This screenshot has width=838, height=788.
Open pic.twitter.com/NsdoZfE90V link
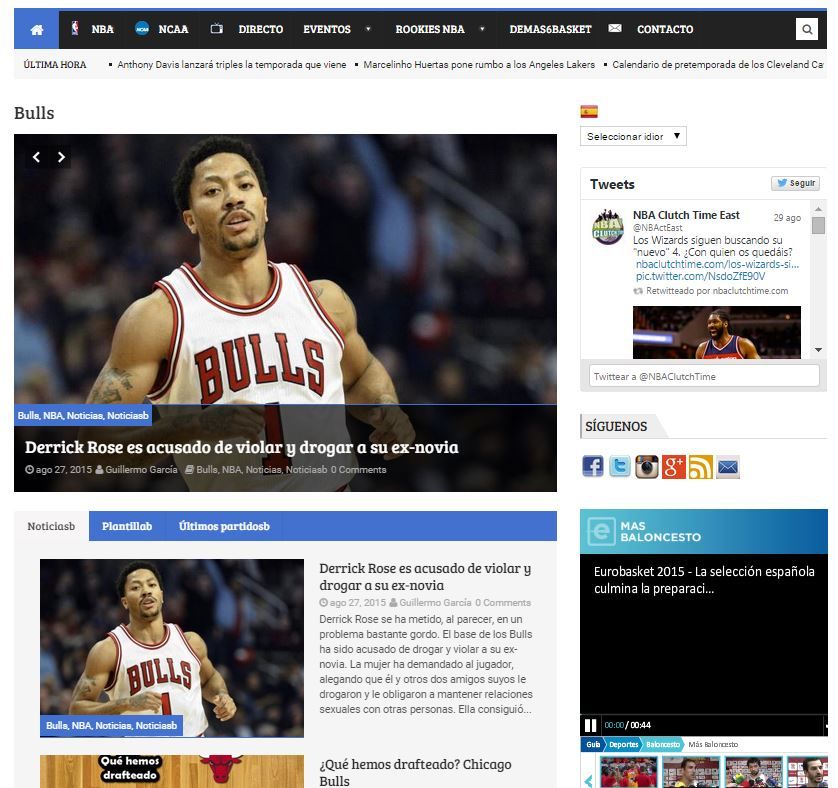click(700, 276)
